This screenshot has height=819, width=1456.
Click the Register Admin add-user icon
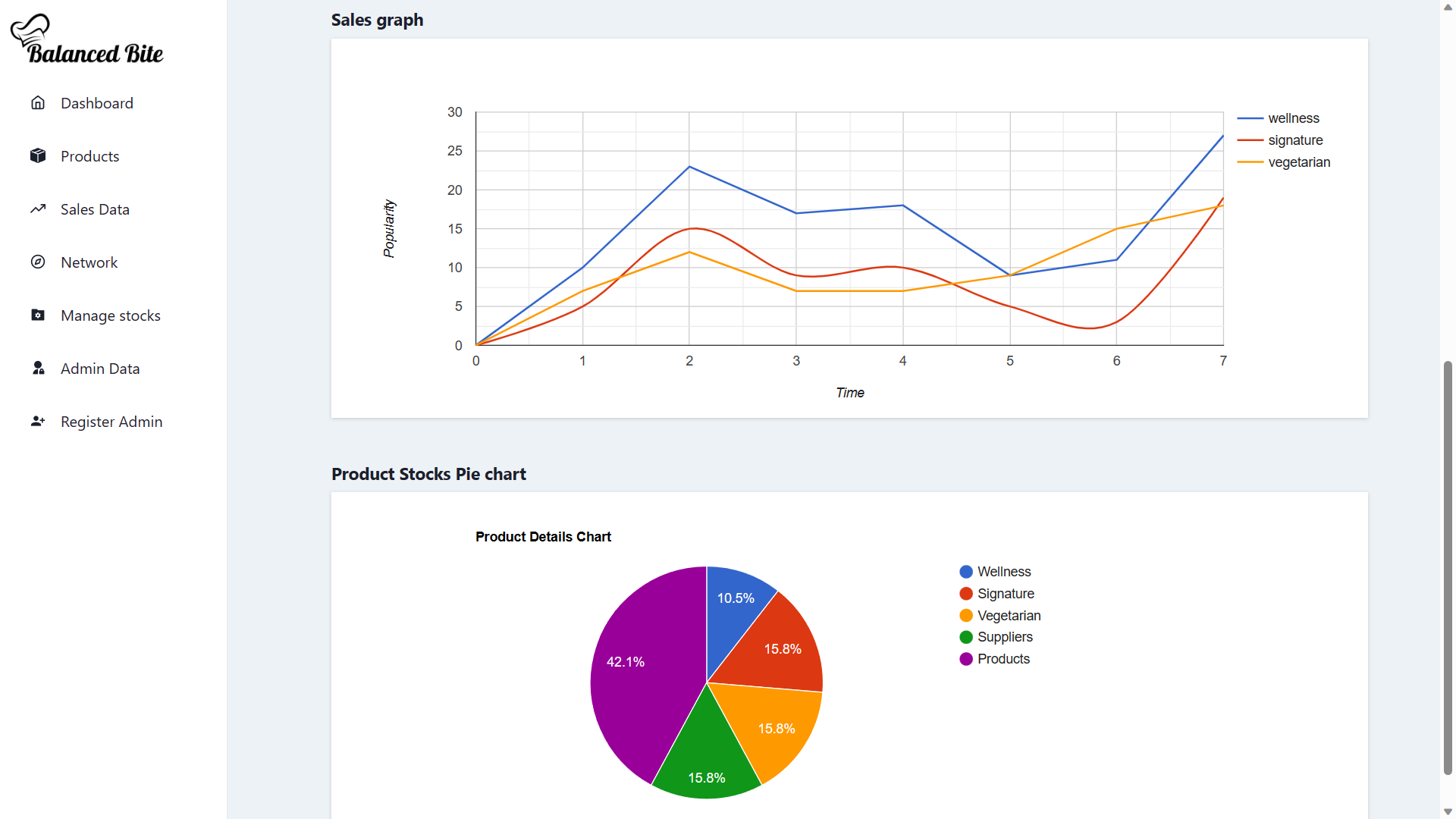click(x=38, y=421)
